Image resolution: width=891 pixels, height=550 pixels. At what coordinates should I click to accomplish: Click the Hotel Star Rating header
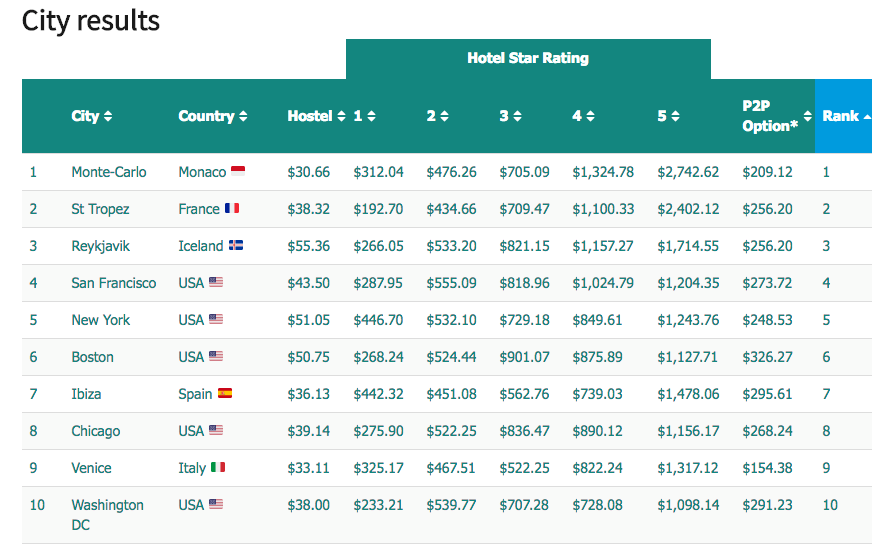(528, 59)
